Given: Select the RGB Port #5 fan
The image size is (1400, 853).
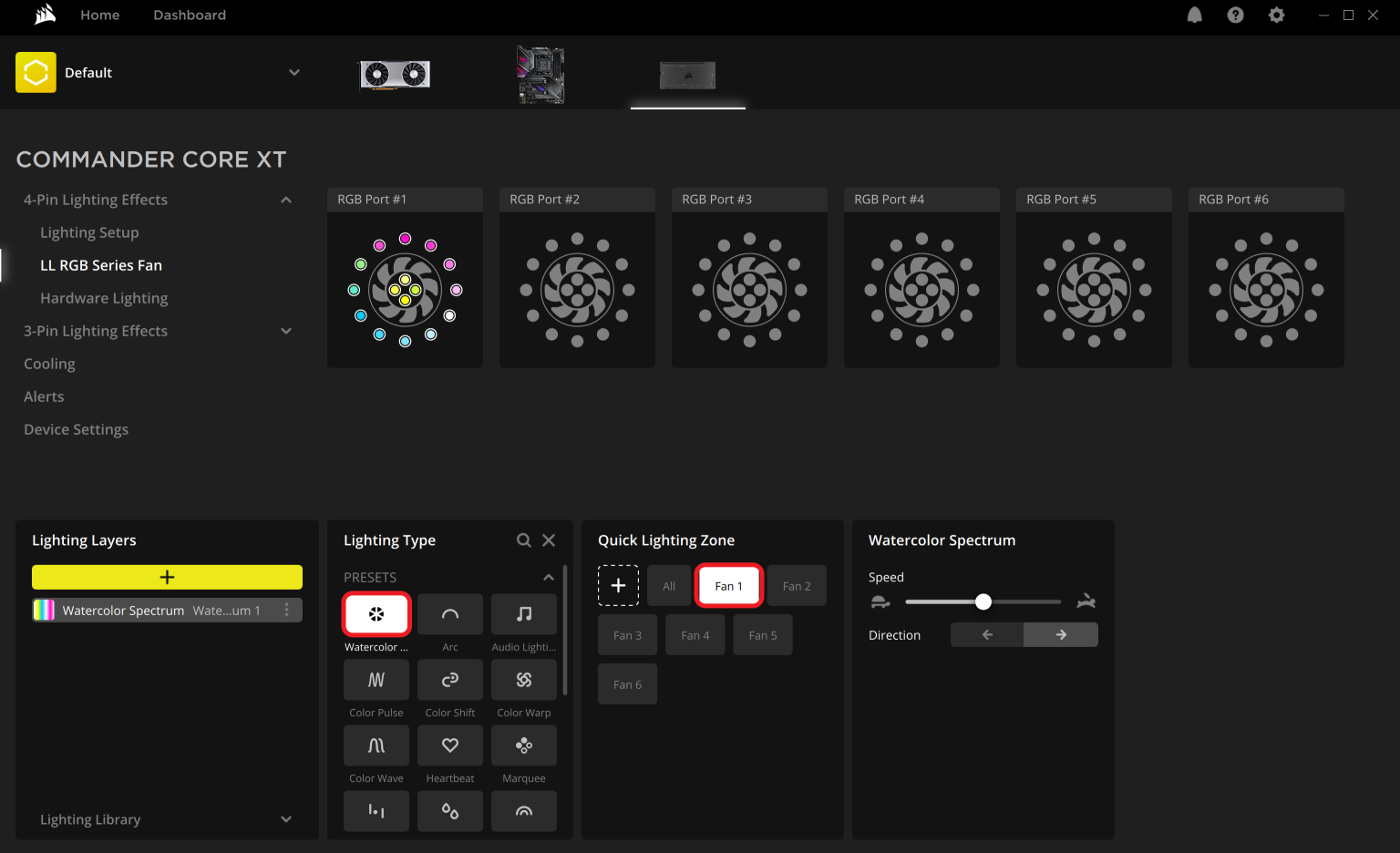Looking at the screenshot, I should pyautogui.click(x=1094, y=290).
